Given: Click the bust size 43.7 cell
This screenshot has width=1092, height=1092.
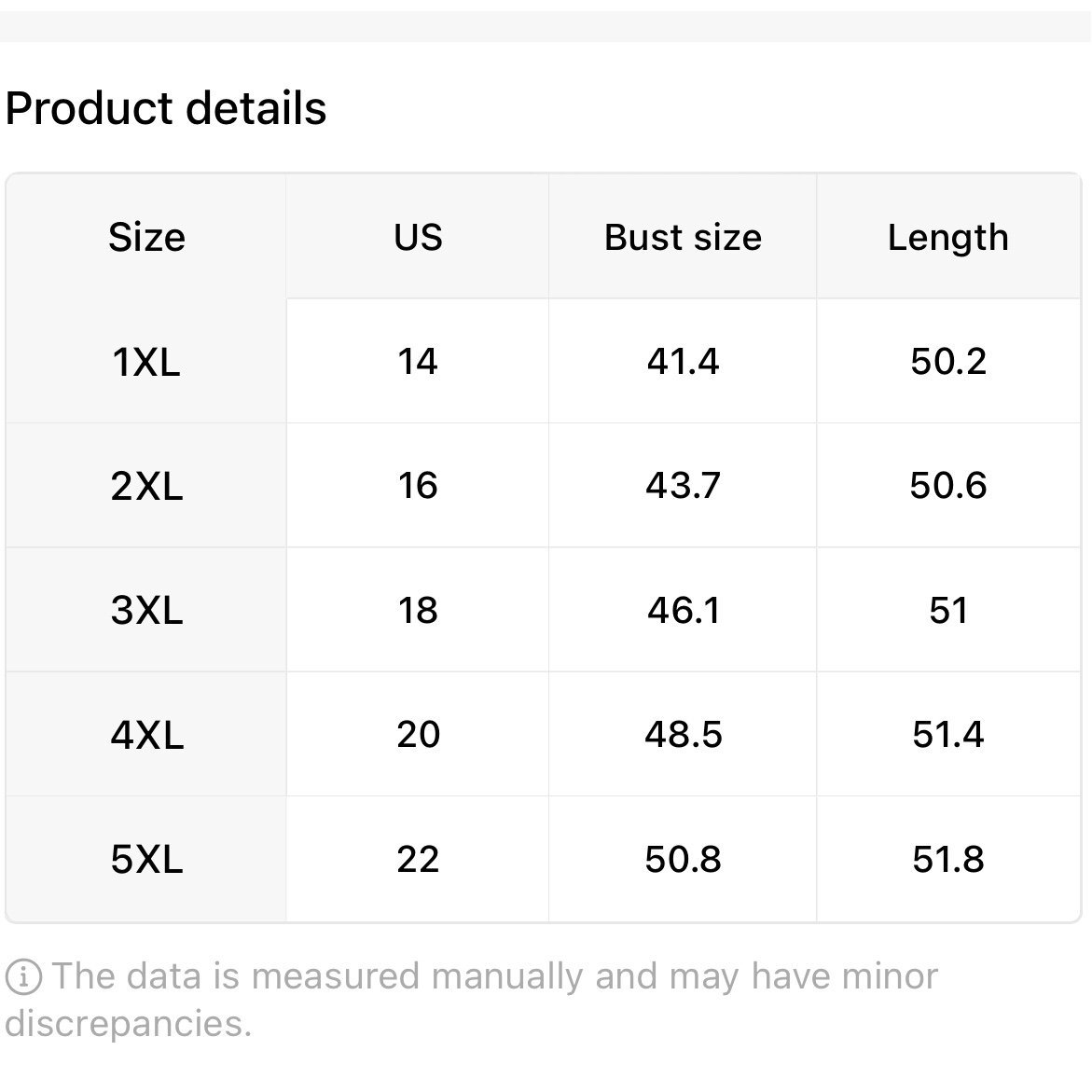Looking at the screenshot, I should coord(683,486).
